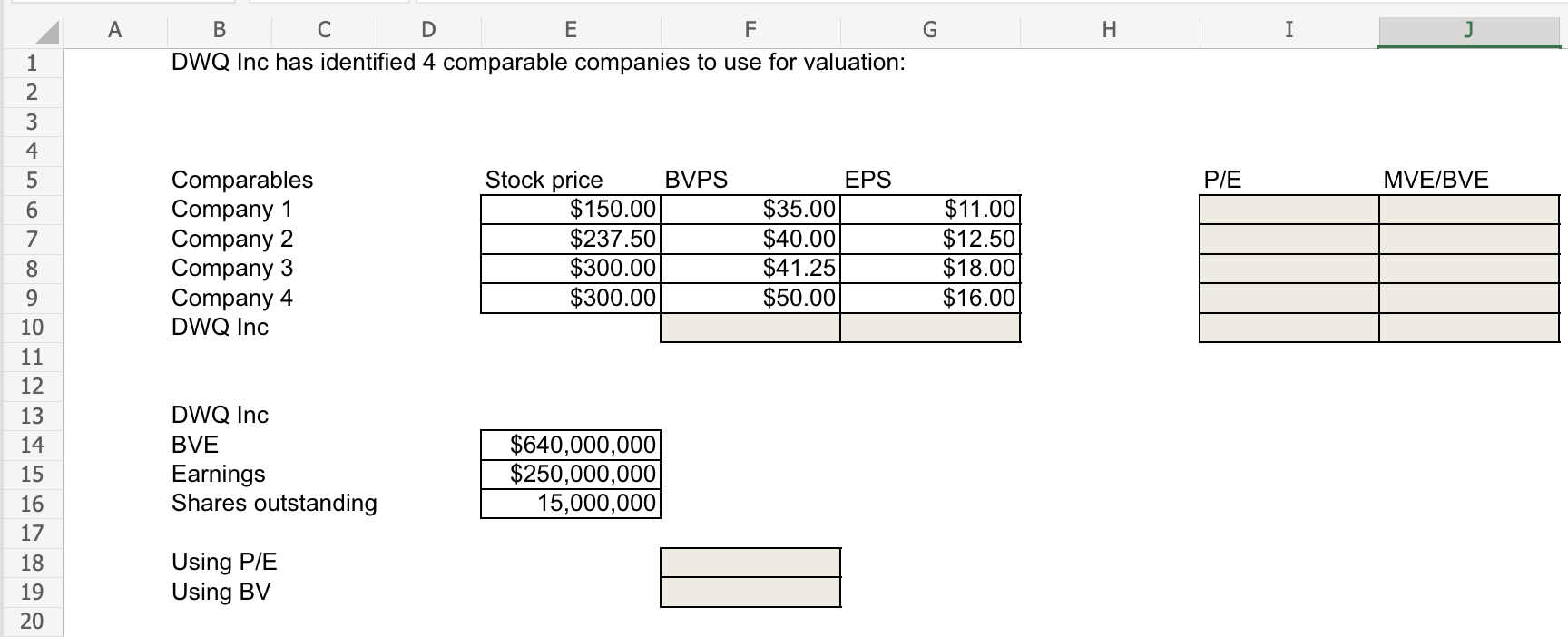Image resolution: width=1568 pixels, height=637 pixels.
Task: Select row header 1
Action: (32, 64)
